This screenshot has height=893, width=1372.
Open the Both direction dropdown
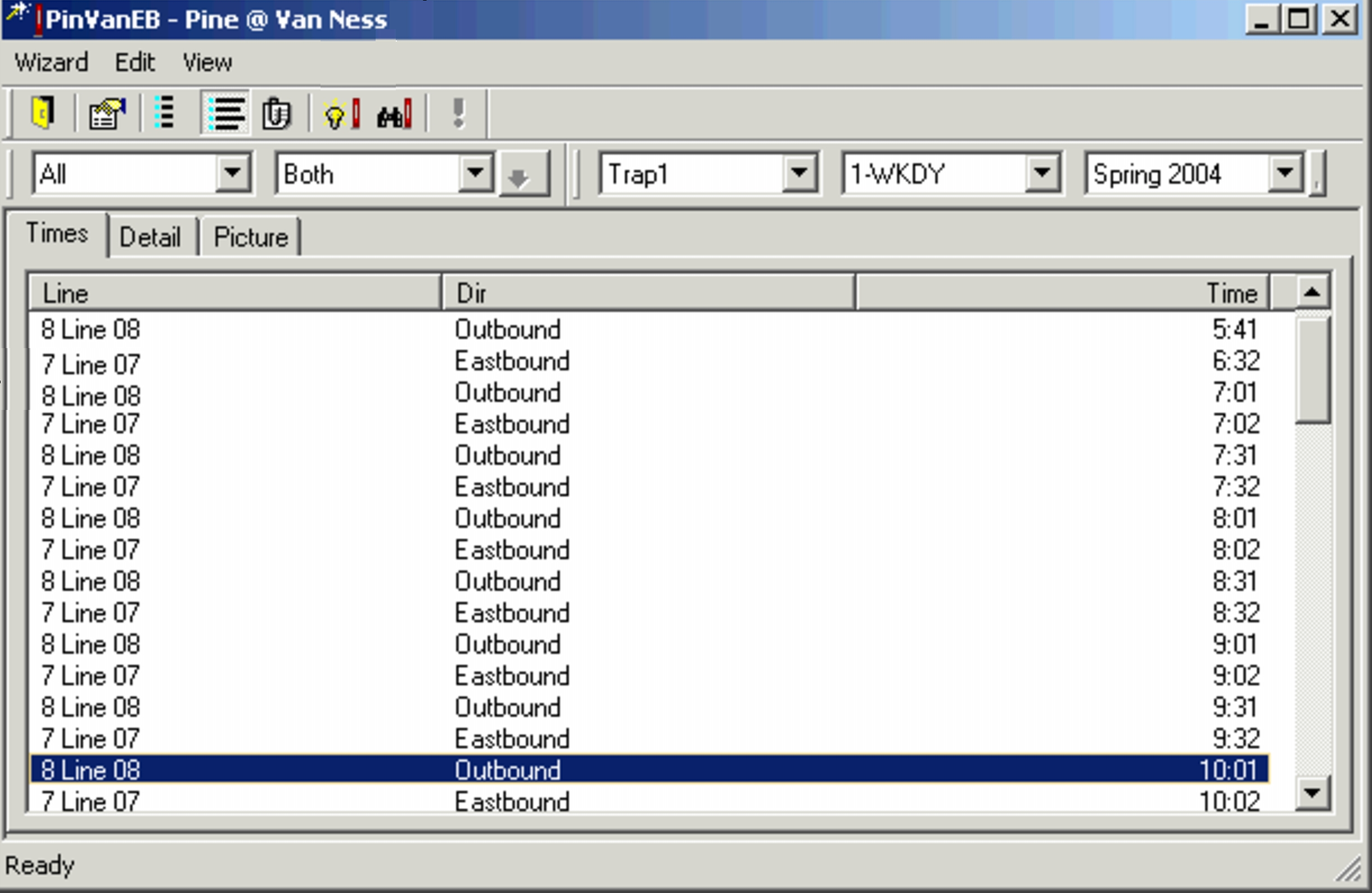[475, 173]
